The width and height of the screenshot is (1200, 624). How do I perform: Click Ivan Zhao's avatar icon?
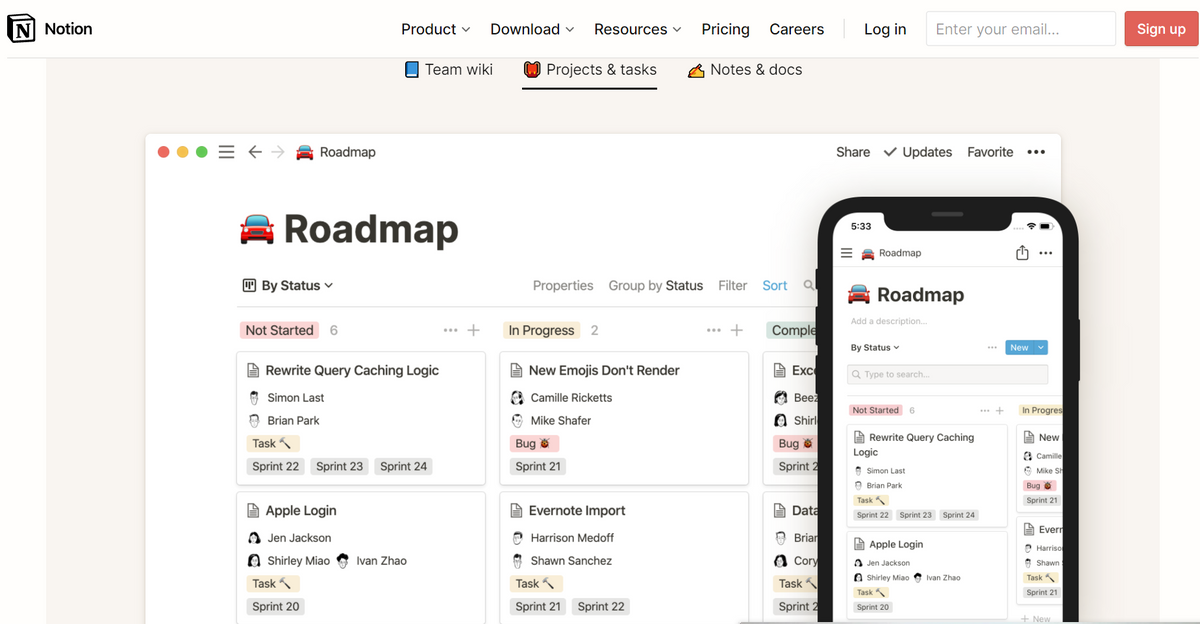tap(343, 560)
